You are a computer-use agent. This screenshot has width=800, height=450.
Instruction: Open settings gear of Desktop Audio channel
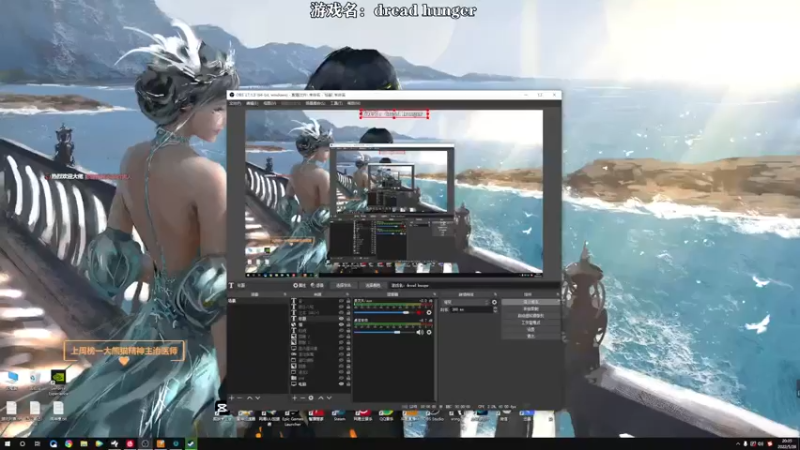pyautogui.click(x=429, y=332)
